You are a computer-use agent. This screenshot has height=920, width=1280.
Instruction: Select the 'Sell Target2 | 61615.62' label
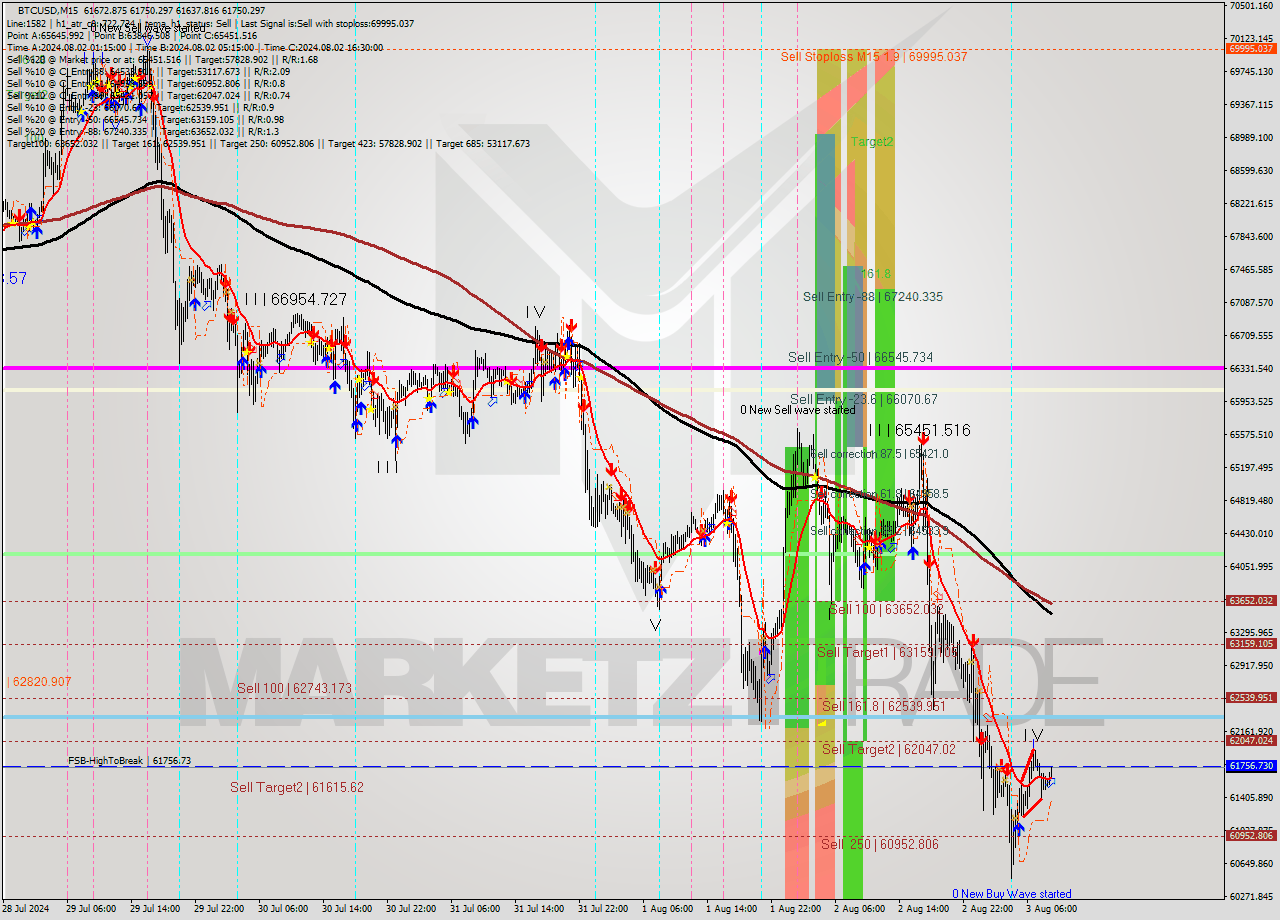297,787
